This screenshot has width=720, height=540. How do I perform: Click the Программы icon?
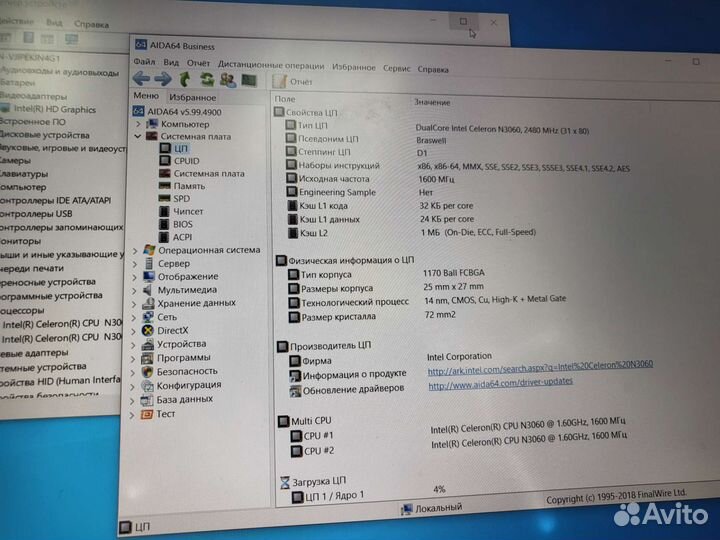click(147, 358)
